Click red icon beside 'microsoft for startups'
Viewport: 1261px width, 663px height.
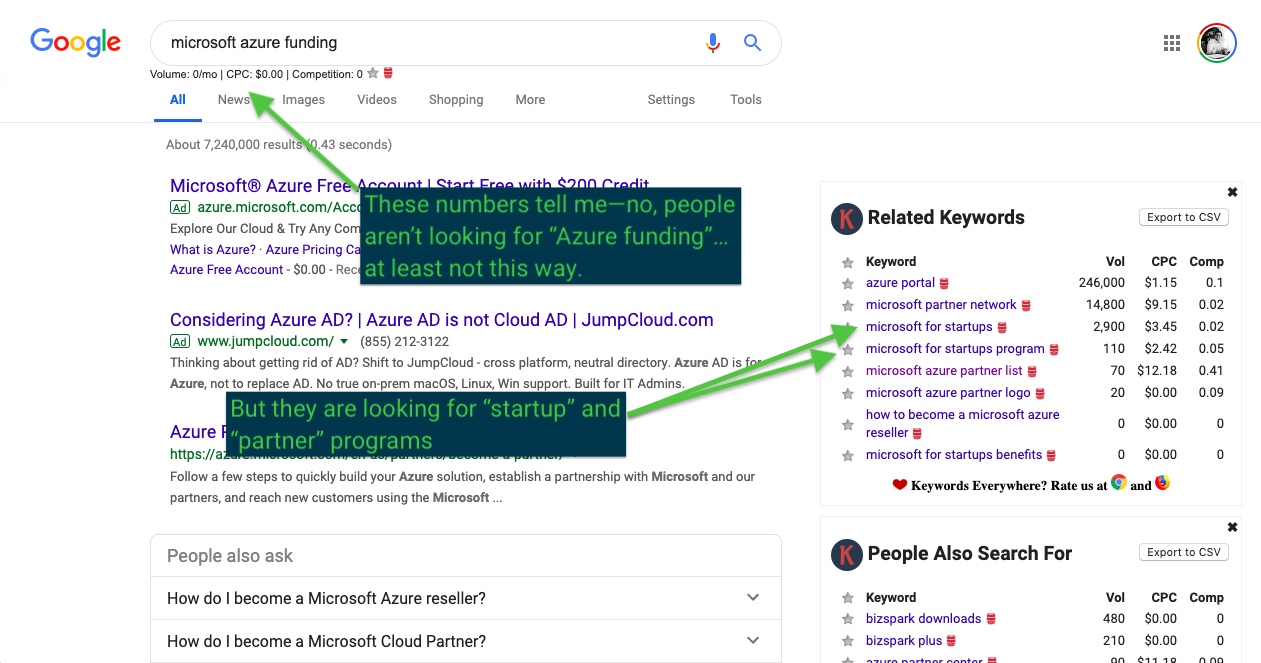click(1002, 328)
